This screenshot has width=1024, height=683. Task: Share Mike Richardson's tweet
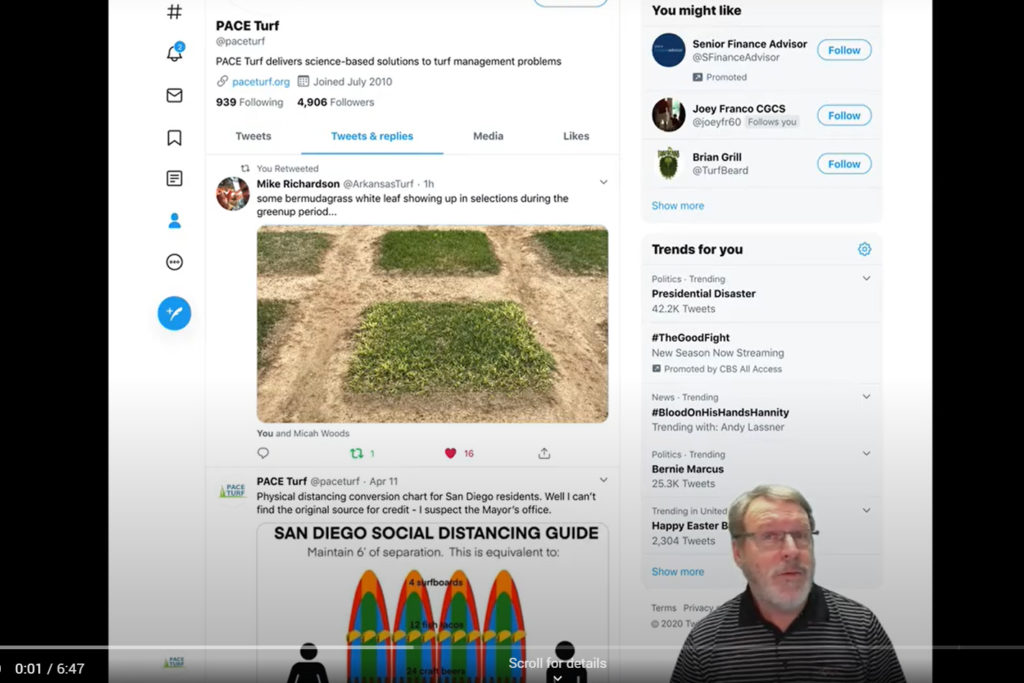coord(544,453)
